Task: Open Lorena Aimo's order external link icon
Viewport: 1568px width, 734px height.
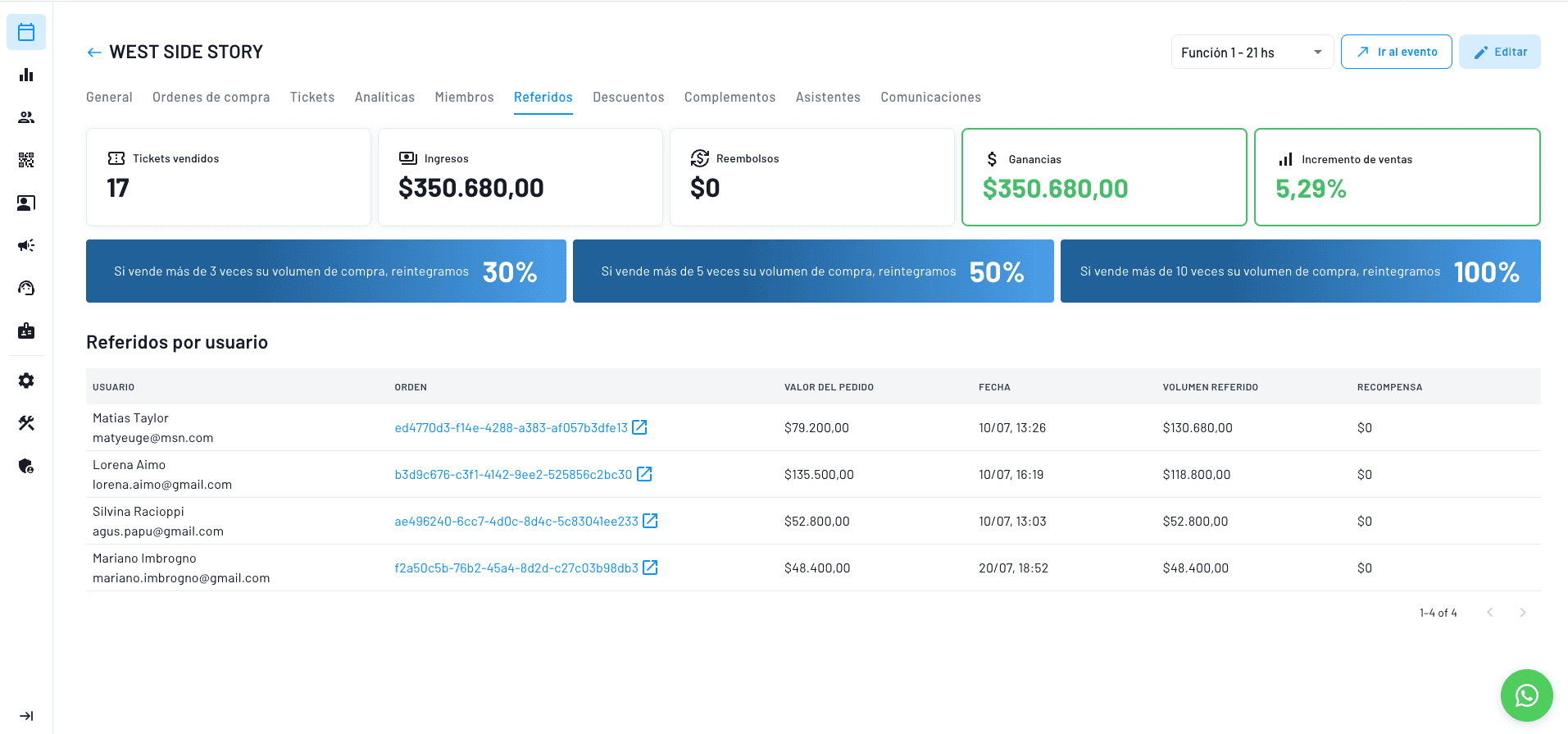Action: (644, 474)
